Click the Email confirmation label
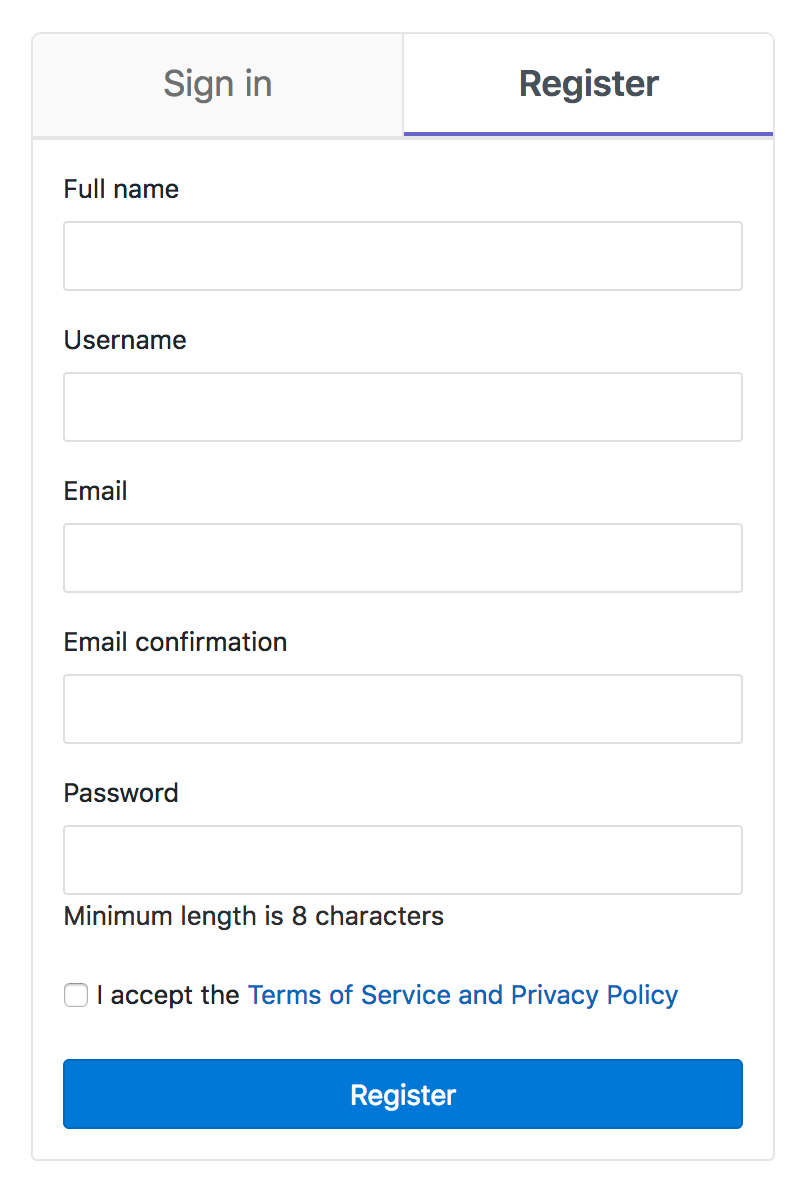 coord(175,642)
